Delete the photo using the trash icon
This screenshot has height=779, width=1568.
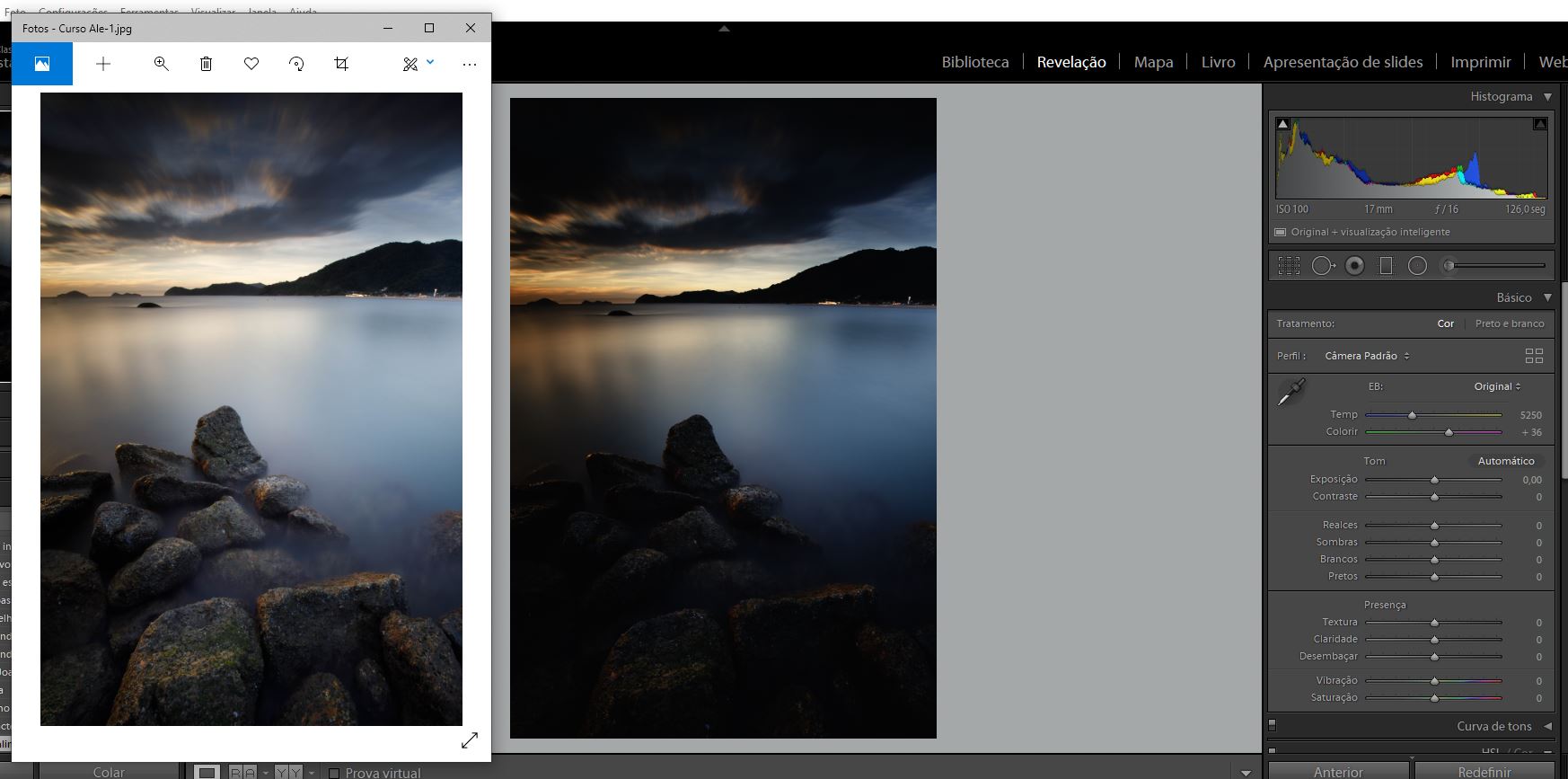207,64
